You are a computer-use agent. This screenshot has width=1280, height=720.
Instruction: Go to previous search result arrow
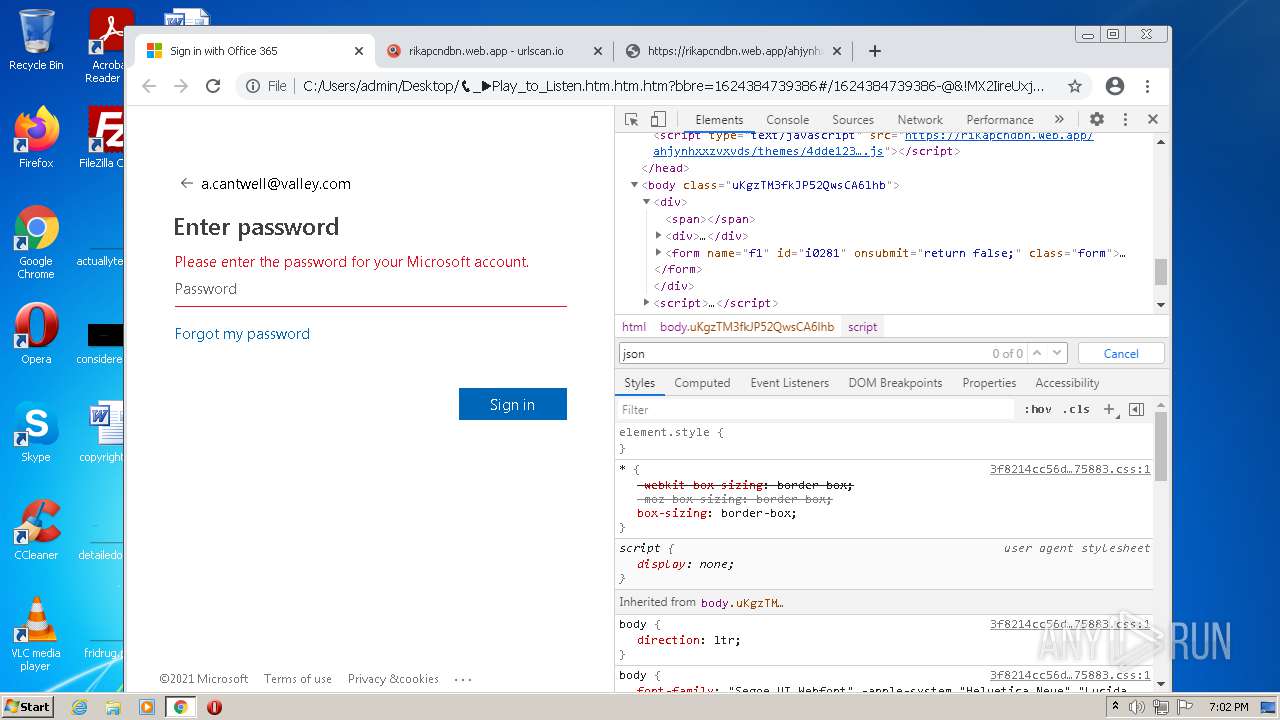click(1037, 353)
